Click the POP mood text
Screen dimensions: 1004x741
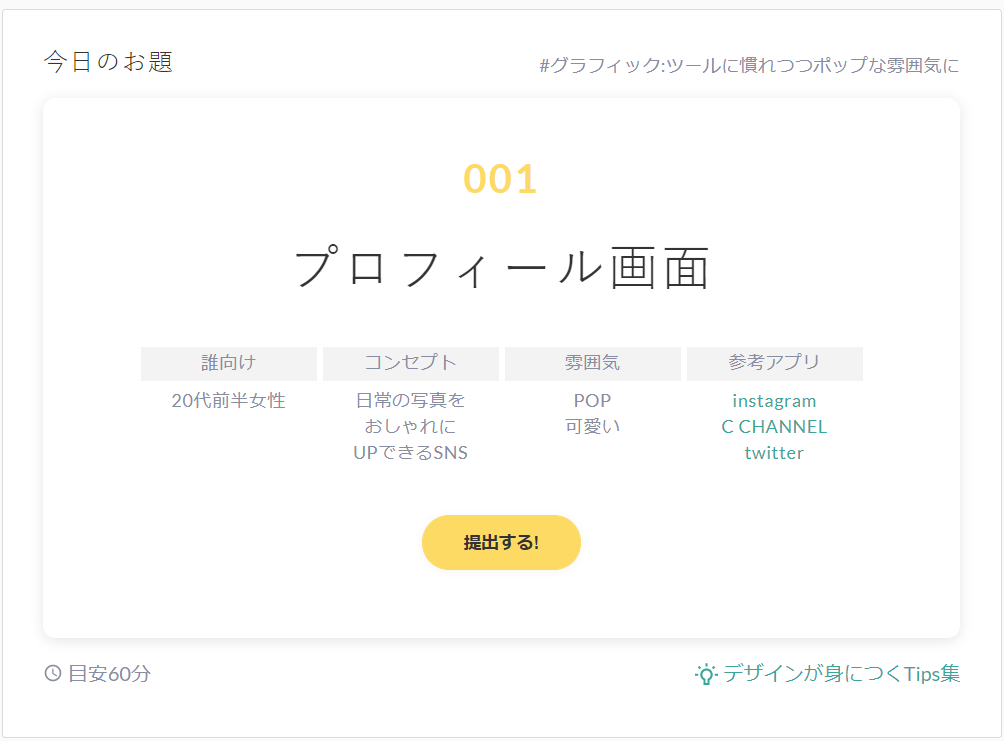pos(592,401)
